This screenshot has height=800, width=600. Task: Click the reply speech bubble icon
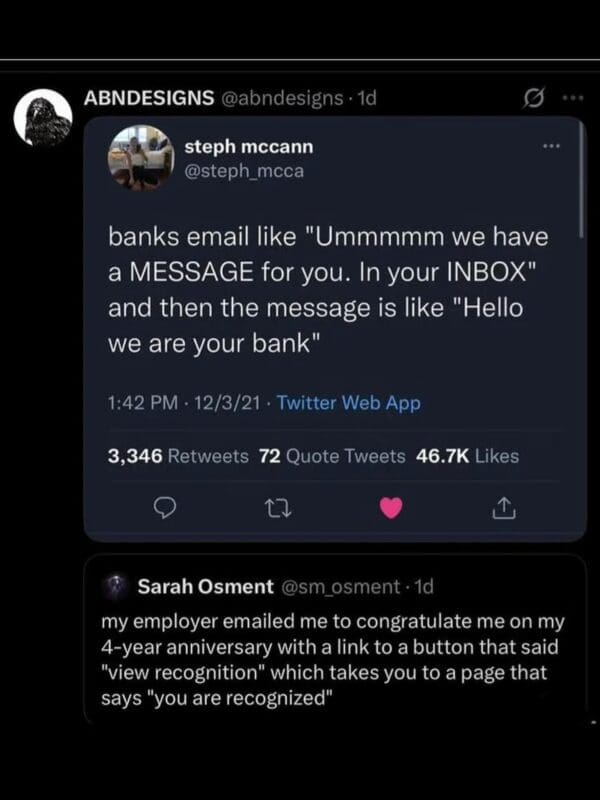166,509
